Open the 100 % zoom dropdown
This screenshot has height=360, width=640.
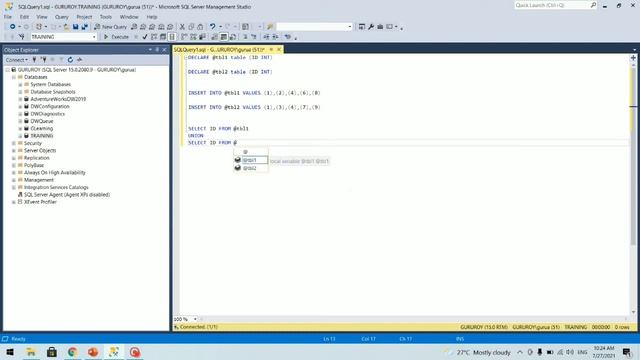pyautogui.click(x=195, y=319)
